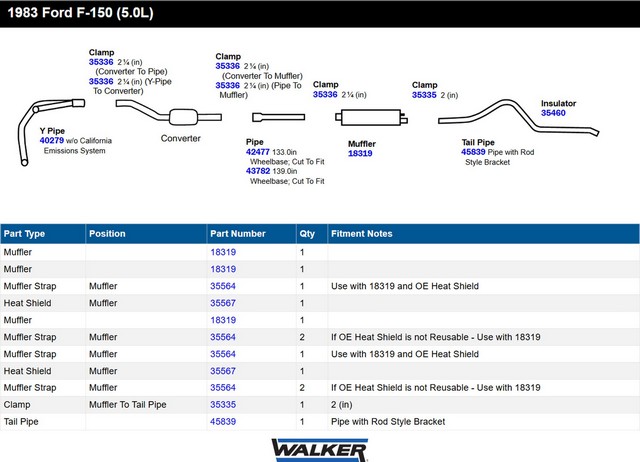Click the Qty column header
Viewport: 640px width, 462px height.
pyautogui.click(x=312, y=233)
